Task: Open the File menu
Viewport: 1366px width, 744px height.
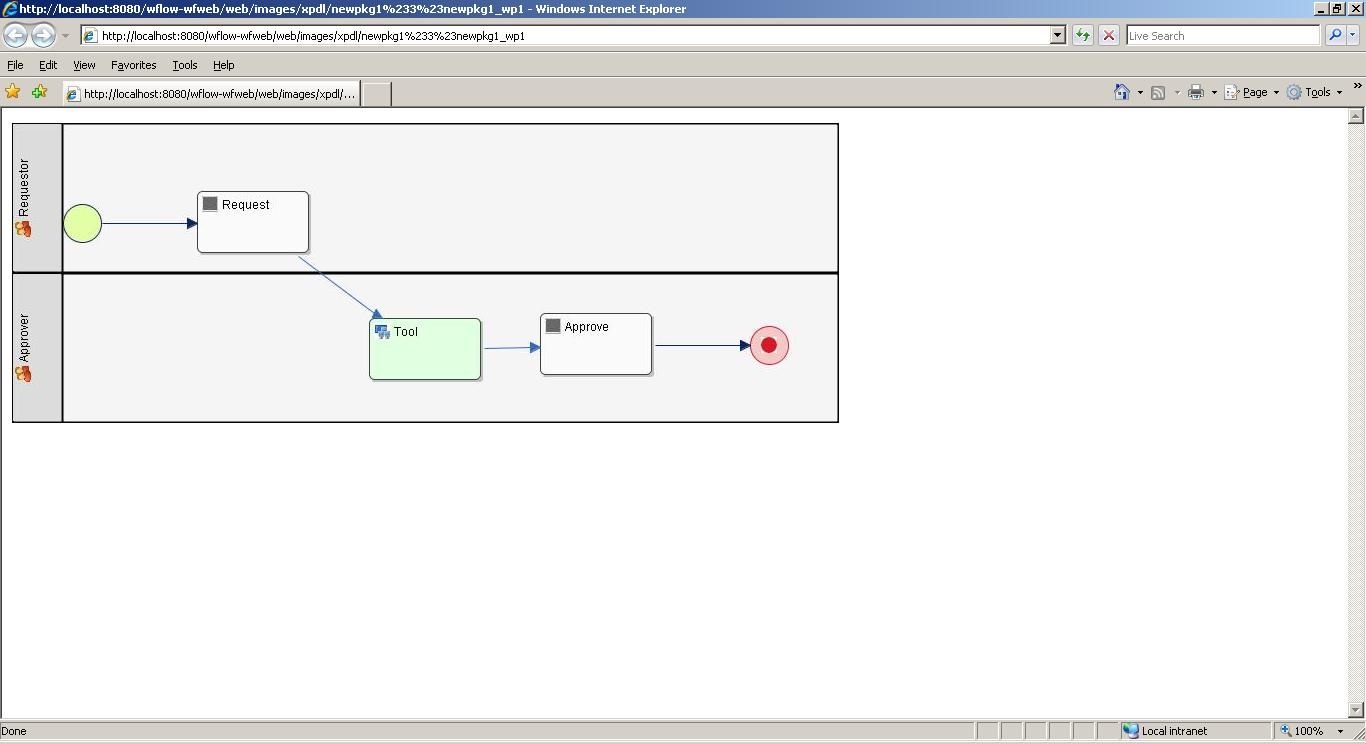Action: [15, 65]
